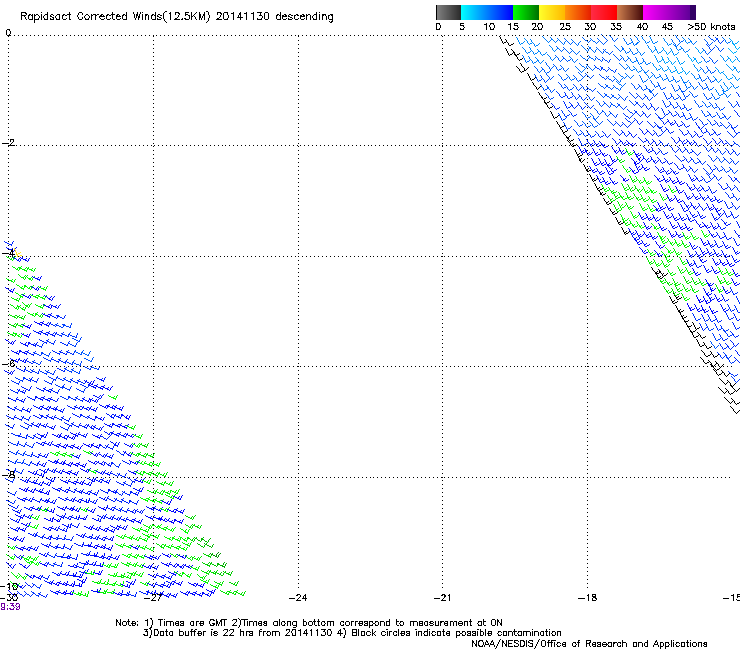Select the brown 35-40 knots legend color
The height and width of the screenshot is (650, 740).
tap(630, 12)
